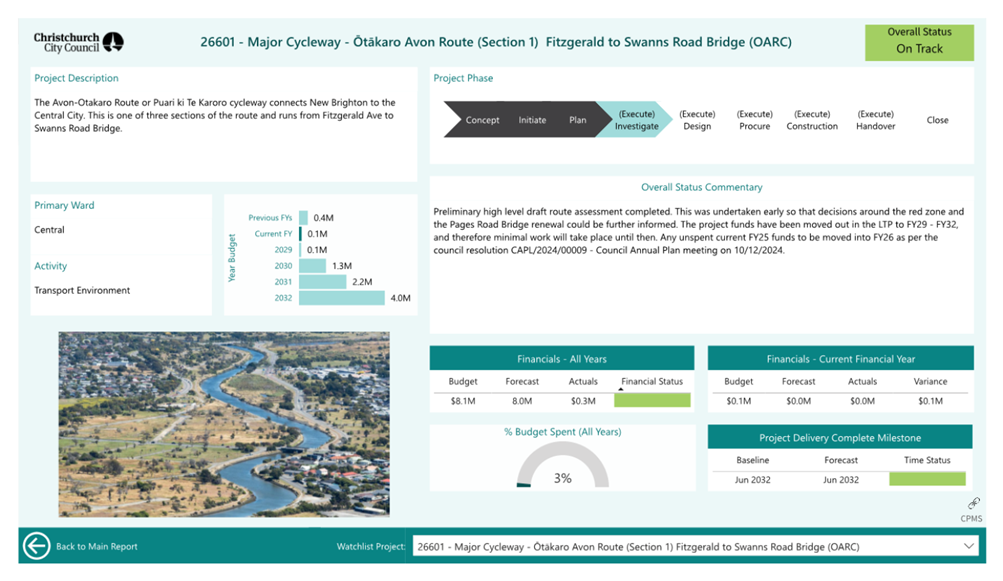
Task: Click the 4.0M label beside the 2032 bar
Action: [400, 298]
